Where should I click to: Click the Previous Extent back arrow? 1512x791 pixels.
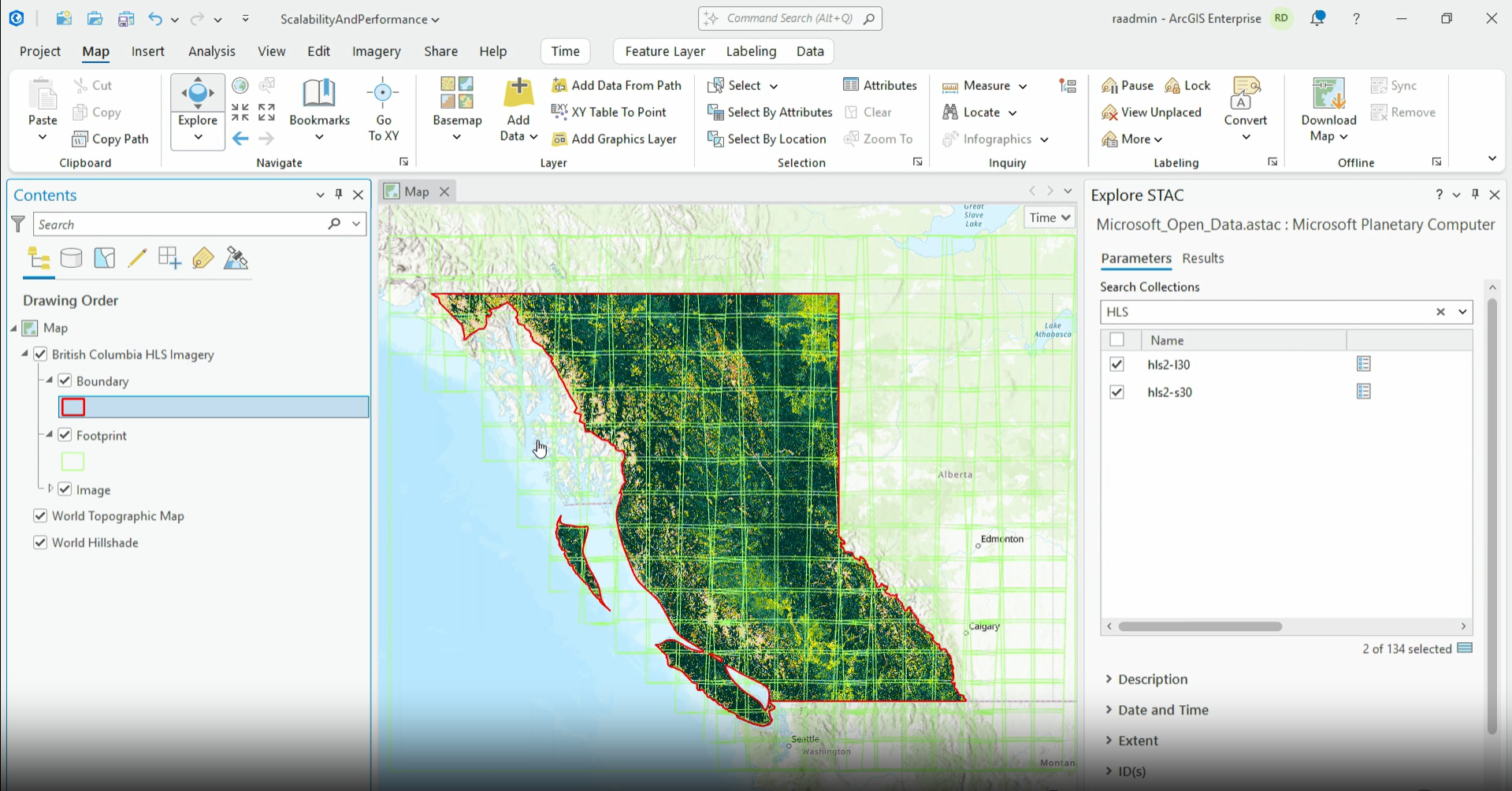coord(240,139)
